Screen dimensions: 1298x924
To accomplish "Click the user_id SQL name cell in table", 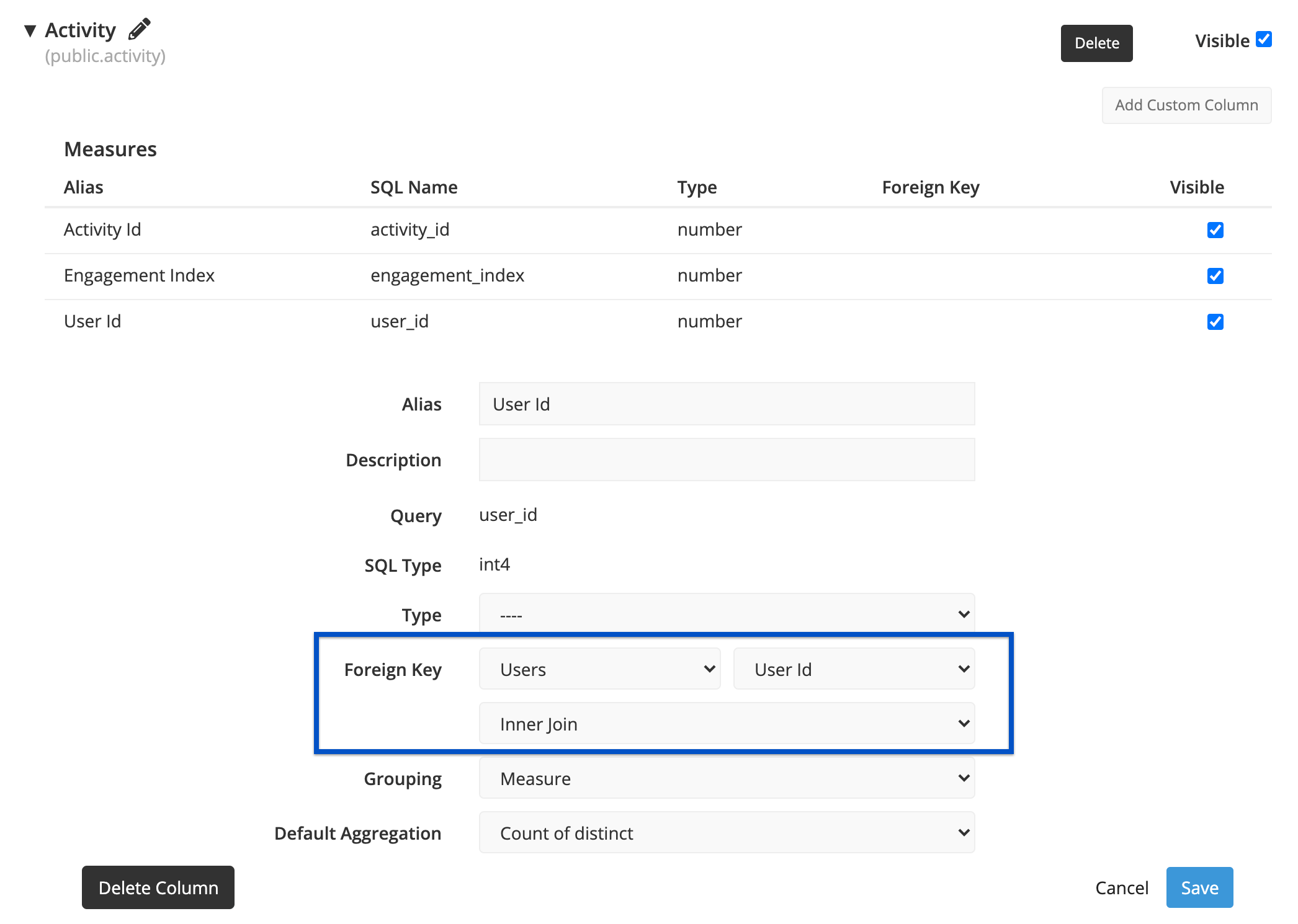I will [400, 321].
